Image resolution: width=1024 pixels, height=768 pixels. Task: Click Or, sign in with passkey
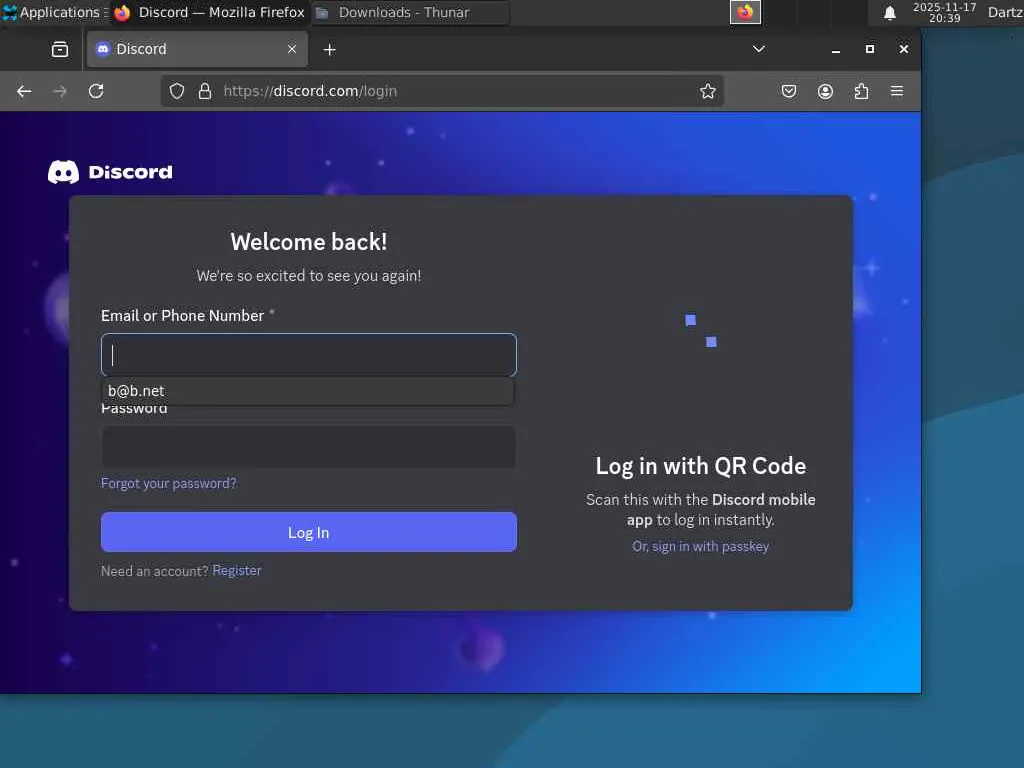[x=701, y=547]
